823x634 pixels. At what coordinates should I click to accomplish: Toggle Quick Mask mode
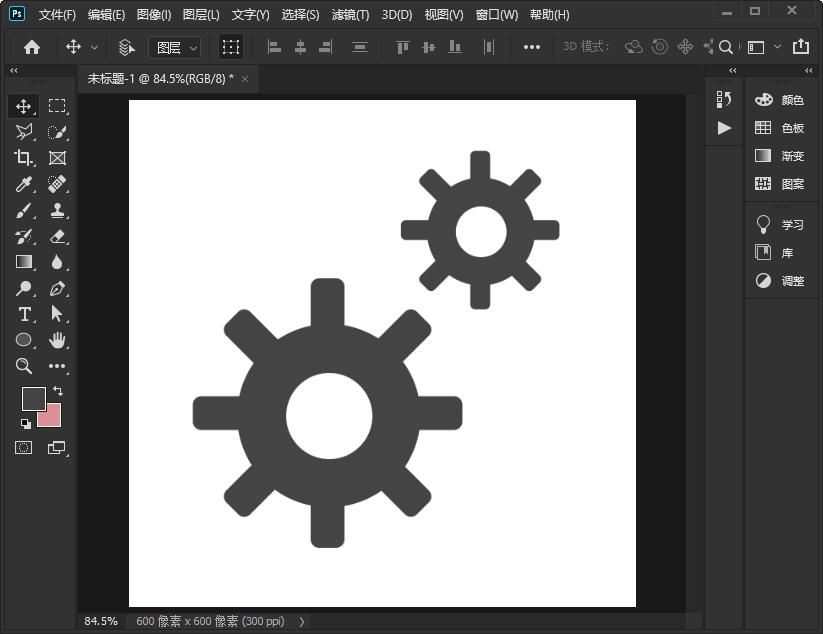coord(23,448)
